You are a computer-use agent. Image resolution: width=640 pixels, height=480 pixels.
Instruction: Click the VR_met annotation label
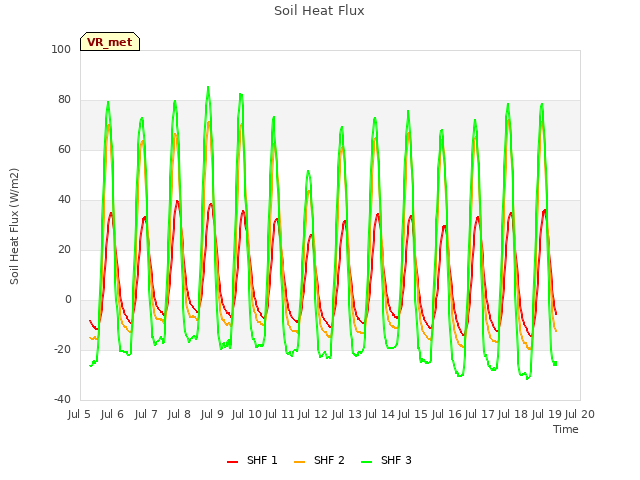[x=110, y=42]
